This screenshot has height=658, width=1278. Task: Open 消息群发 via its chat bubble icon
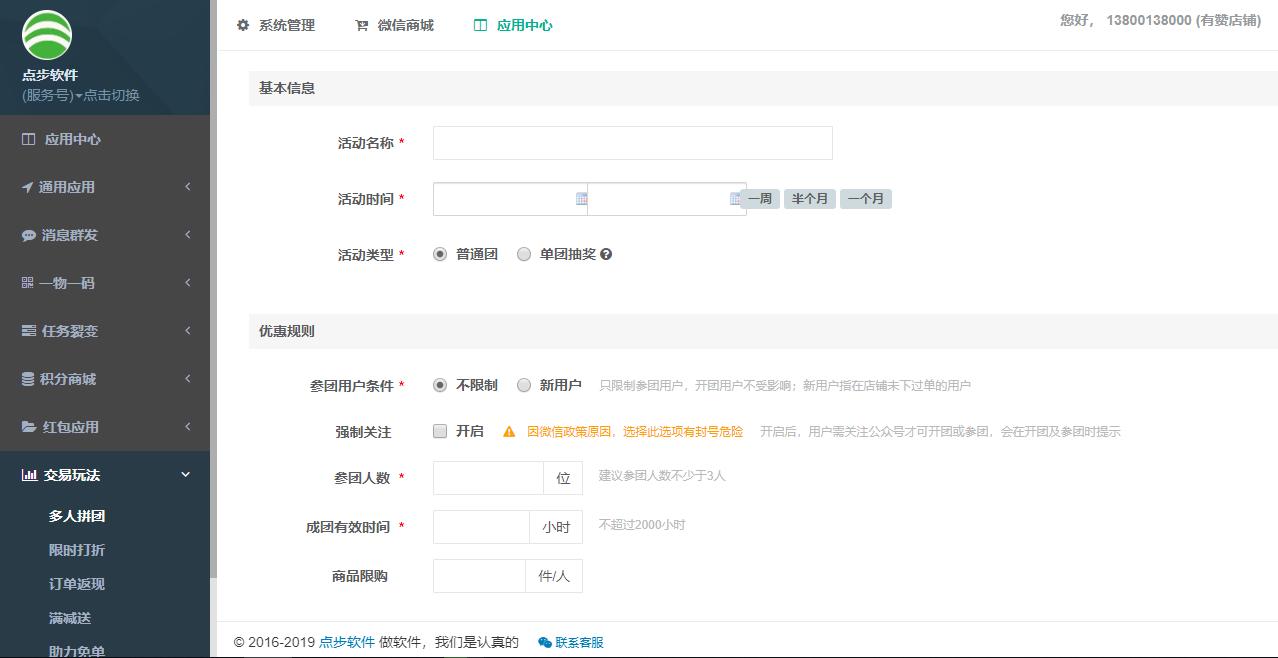(x=25, y=235)
